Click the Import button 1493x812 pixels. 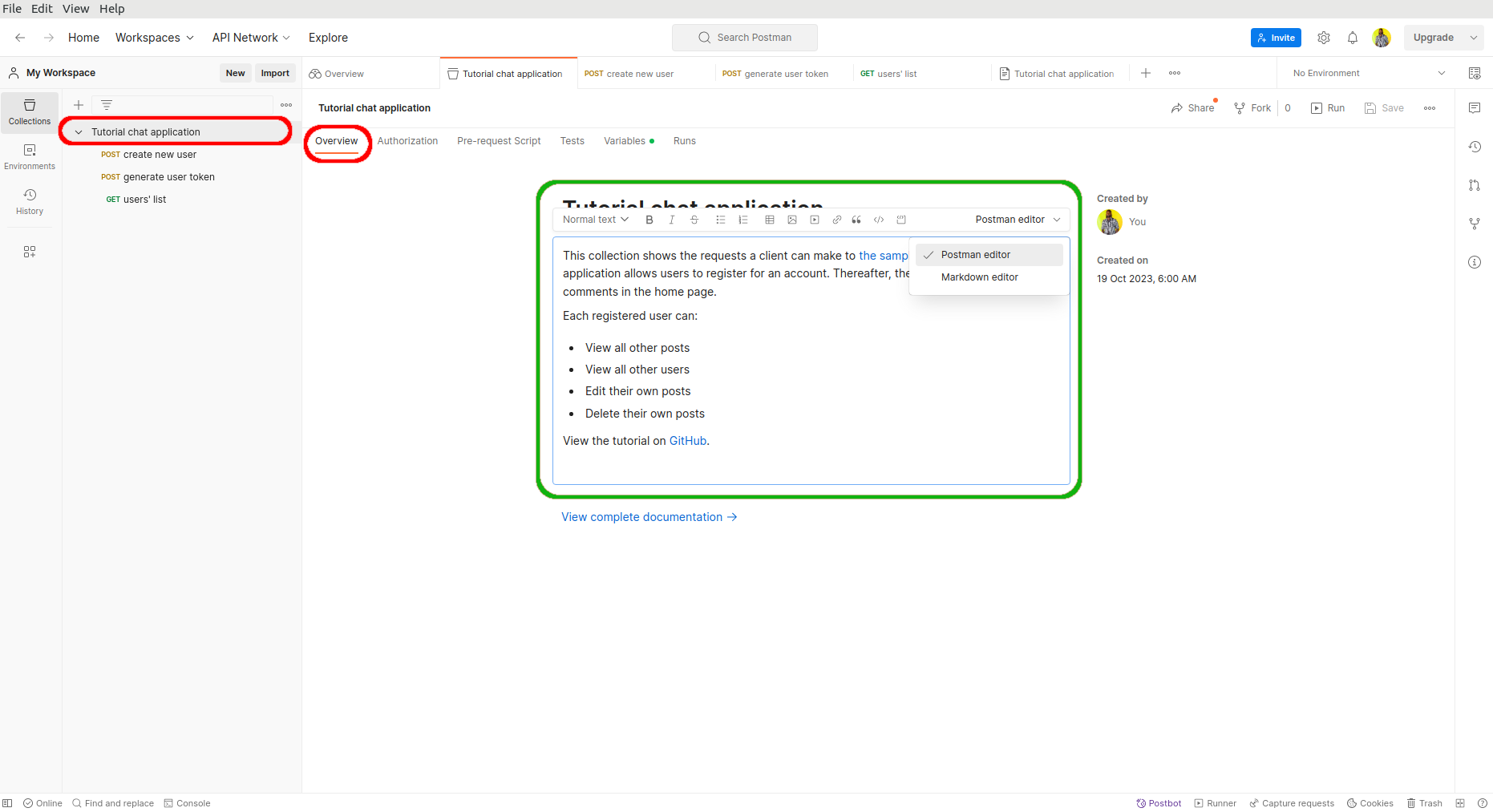pyautogui.click(x=275, y=73)
